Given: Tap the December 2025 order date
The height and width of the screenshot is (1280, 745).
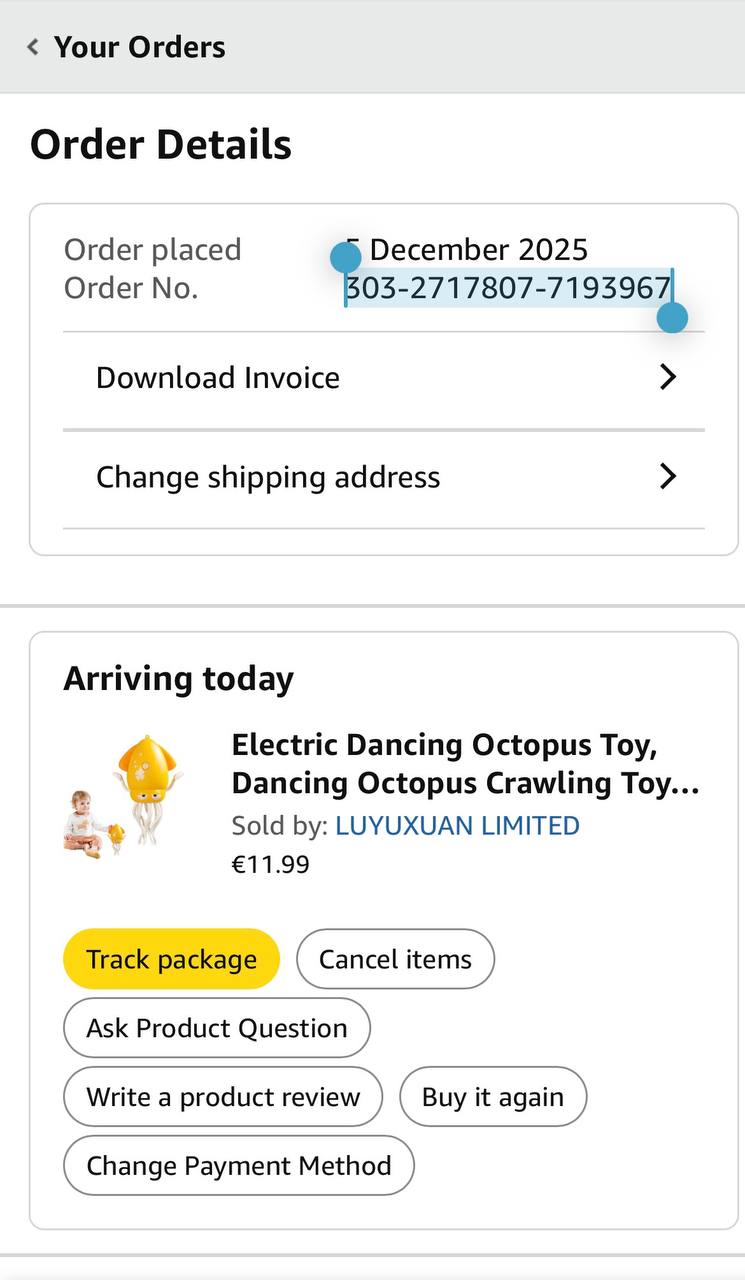Looking at the screenshot, I should (x=478, y=249).
